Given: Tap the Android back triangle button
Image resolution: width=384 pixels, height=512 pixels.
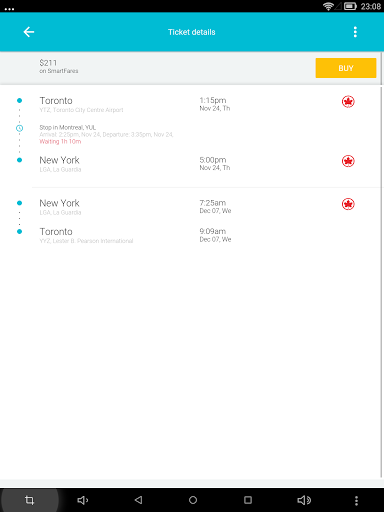Looking at the screenshot, I should pyautogui.click(x=138, y=500).
